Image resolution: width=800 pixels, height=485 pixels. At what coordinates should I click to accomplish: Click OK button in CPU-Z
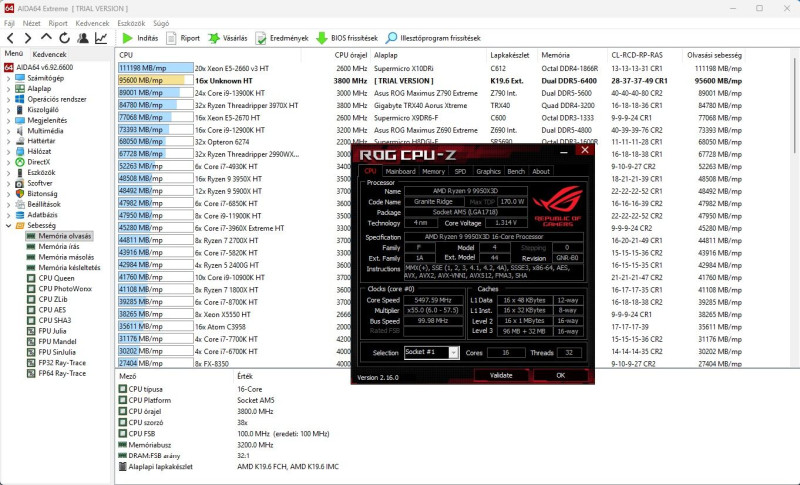tap(560, 375)
